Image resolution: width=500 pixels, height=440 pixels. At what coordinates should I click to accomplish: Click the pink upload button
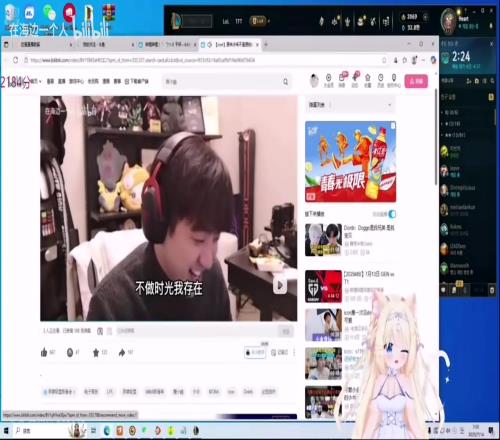click(x=416, y=81)
